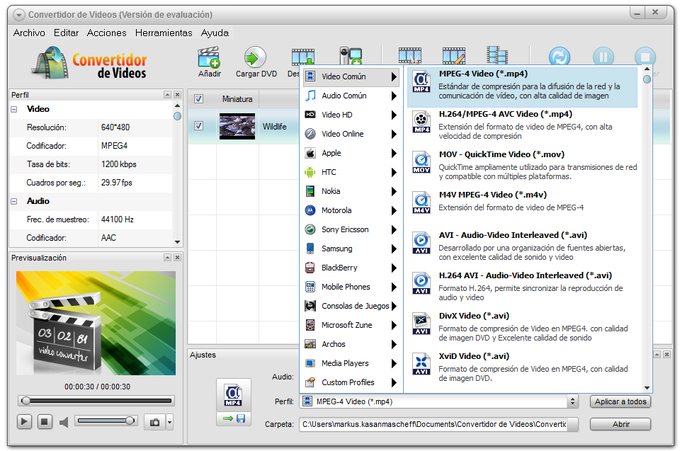The width and height of the screenshot is (680, 451).
Task: Click the Abrir folder button
Action: (620, 424)
